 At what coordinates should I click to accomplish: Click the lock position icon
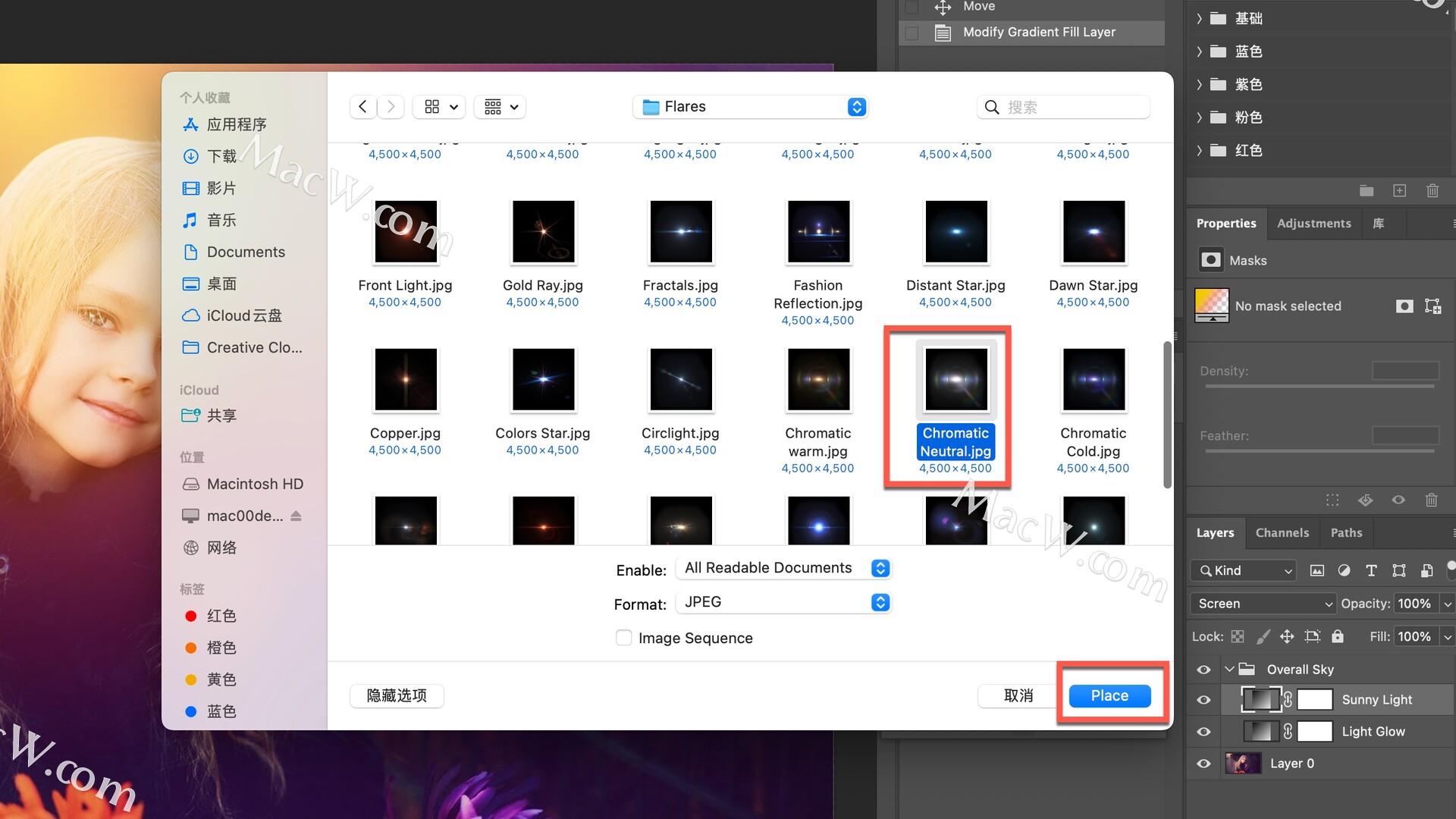1287,637
